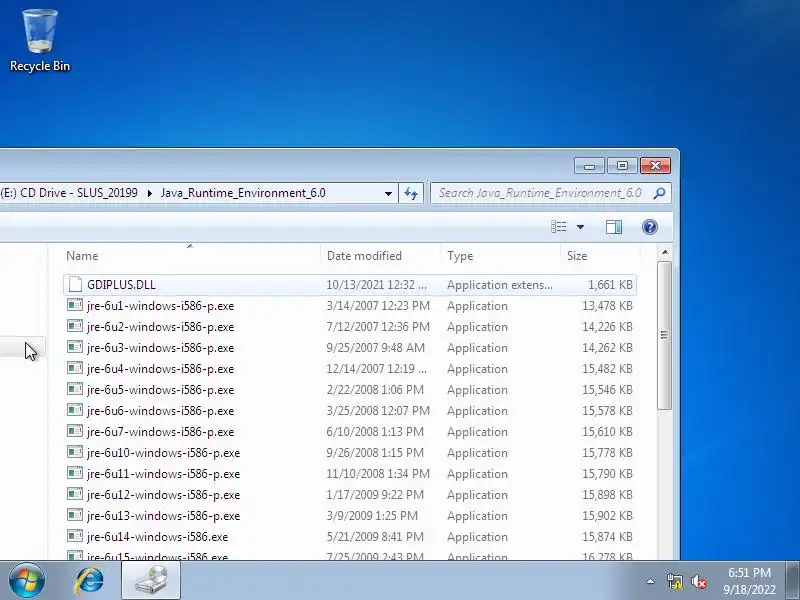Click the Application extens... type cell

point(499,285)
